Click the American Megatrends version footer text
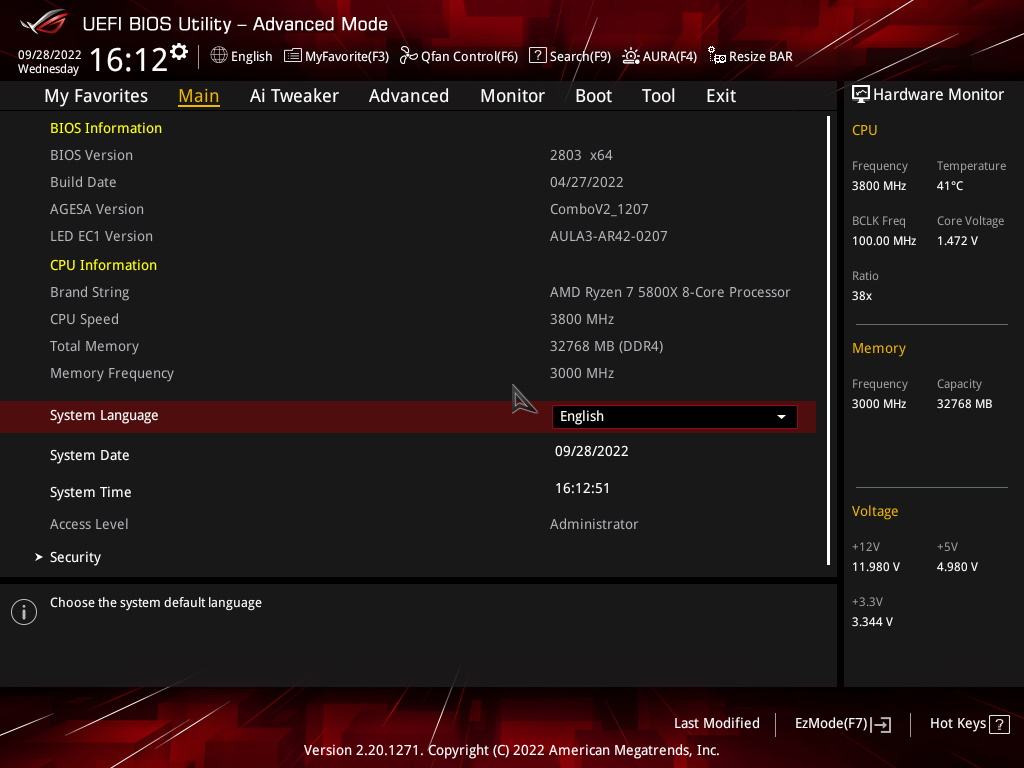Image resolution: width=1024 pixels, height=768 pixels. tap(511, 750)
